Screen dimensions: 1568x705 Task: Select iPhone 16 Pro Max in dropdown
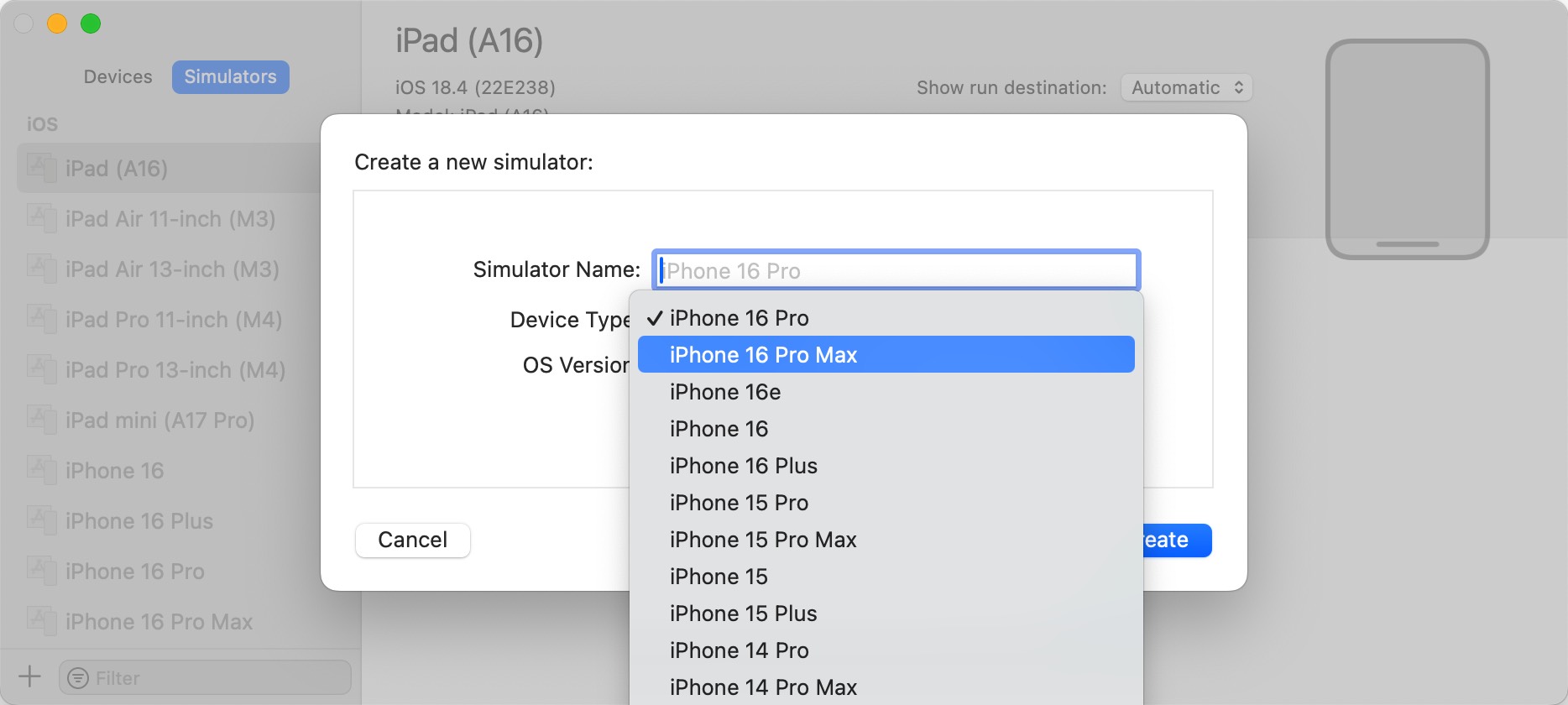point(886,354)
